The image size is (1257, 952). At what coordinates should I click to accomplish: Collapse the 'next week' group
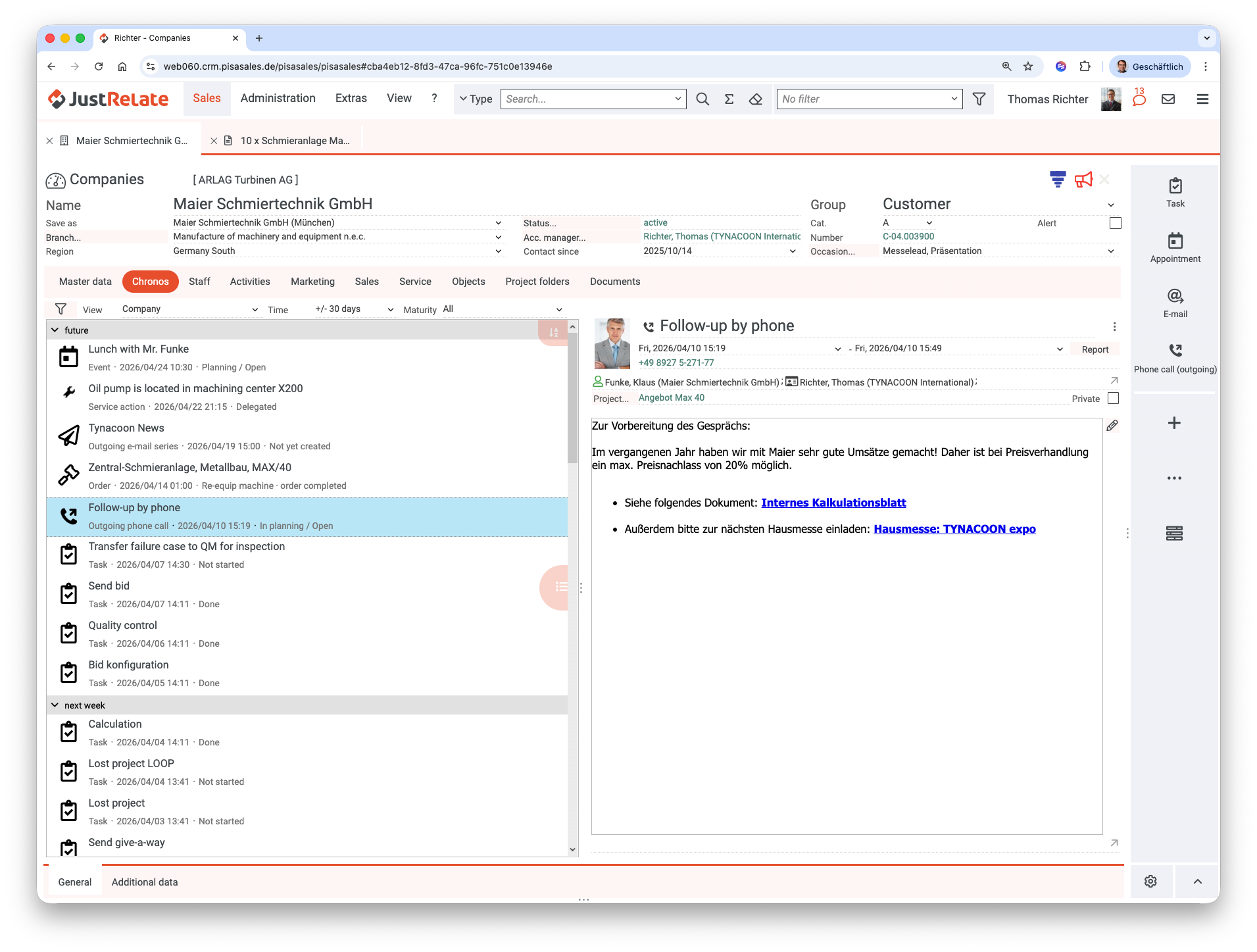[x=55, y=705]
